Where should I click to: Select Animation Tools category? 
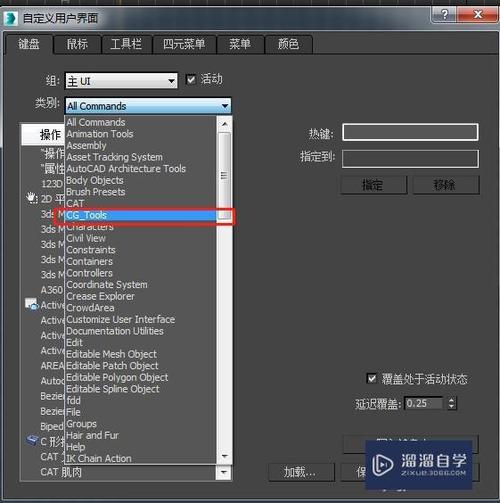click(100, 134)
